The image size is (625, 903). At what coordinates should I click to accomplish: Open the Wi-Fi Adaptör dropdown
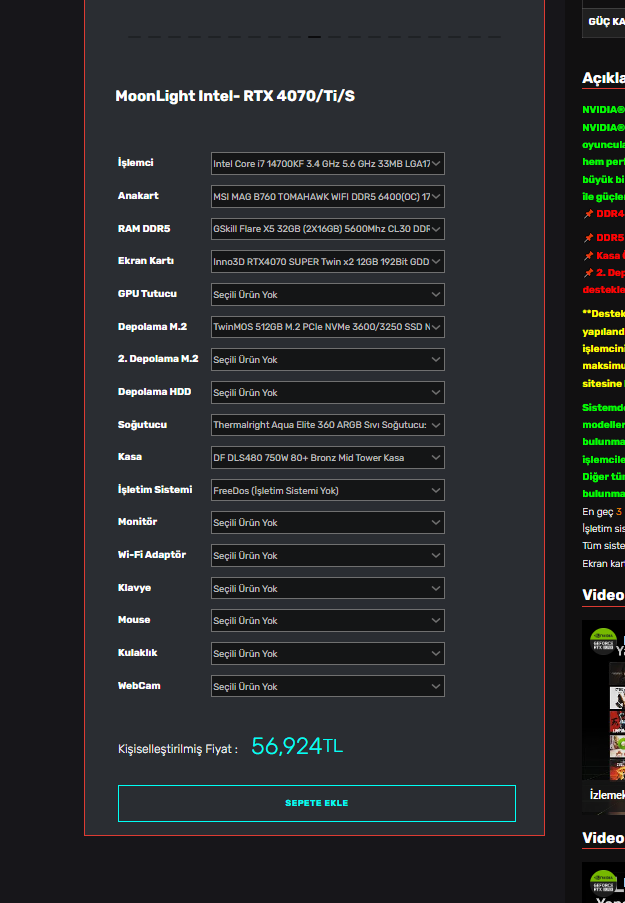pyautogui.click(x=328, y=555)
